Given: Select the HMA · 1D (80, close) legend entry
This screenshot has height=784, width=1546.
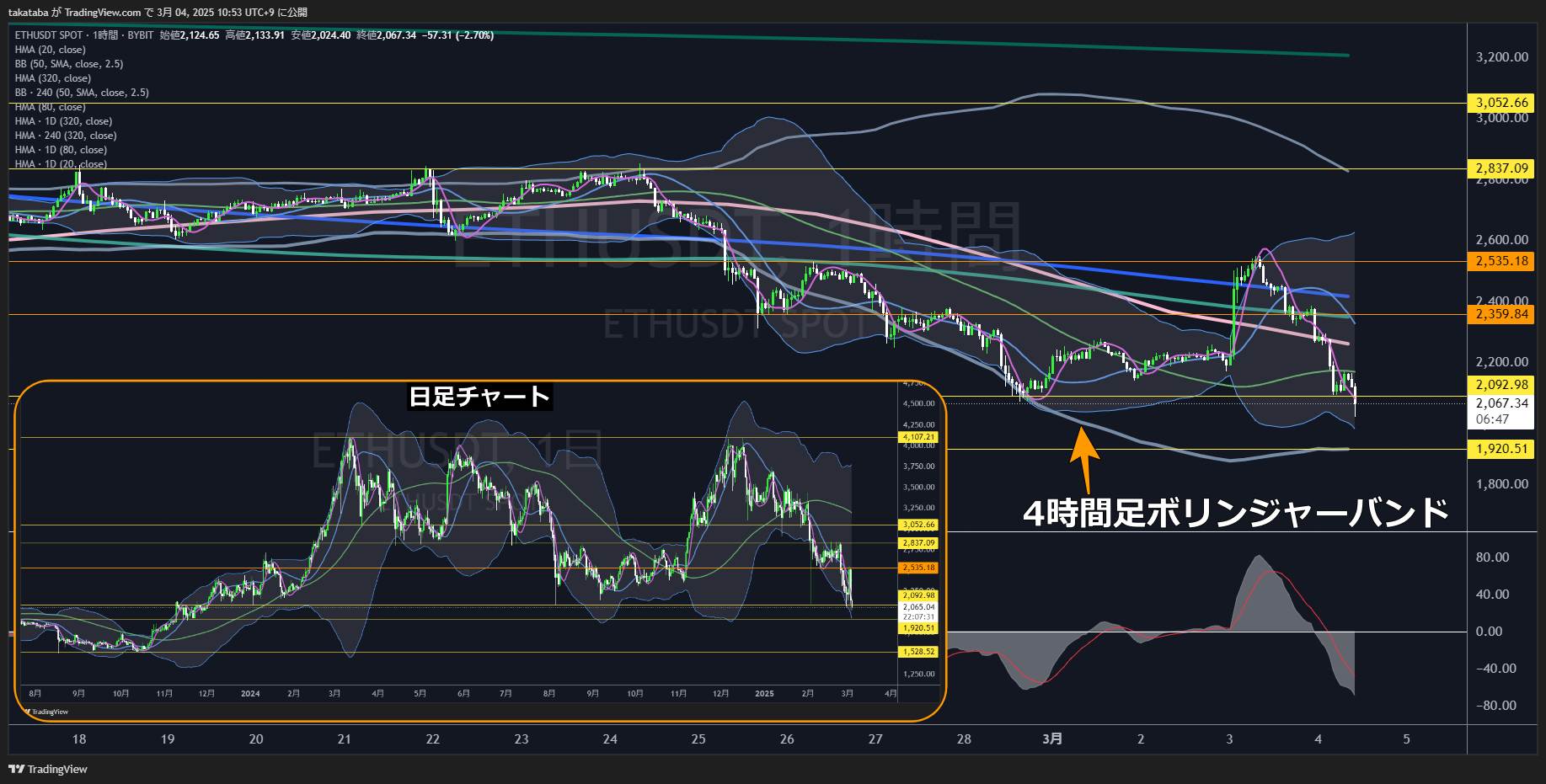Looking at the screenshot, I should pos(61,150).
